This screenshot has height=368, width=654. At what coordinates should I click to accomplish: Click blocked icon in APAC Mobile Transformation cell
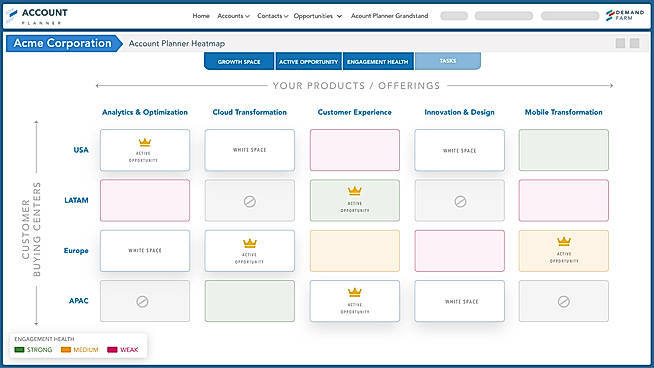(563, 302)
